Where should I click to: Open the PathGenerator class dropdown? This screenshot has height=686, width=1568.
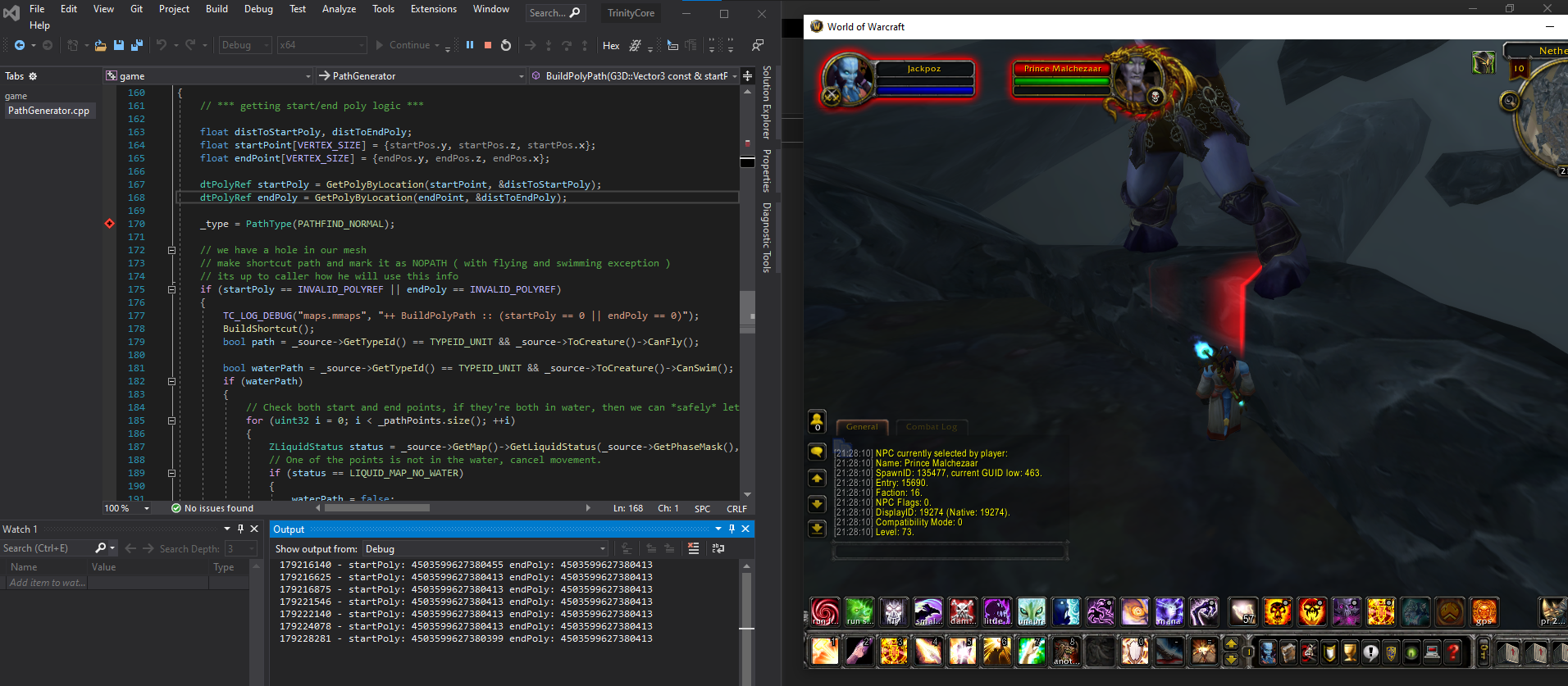pos(421,75)
